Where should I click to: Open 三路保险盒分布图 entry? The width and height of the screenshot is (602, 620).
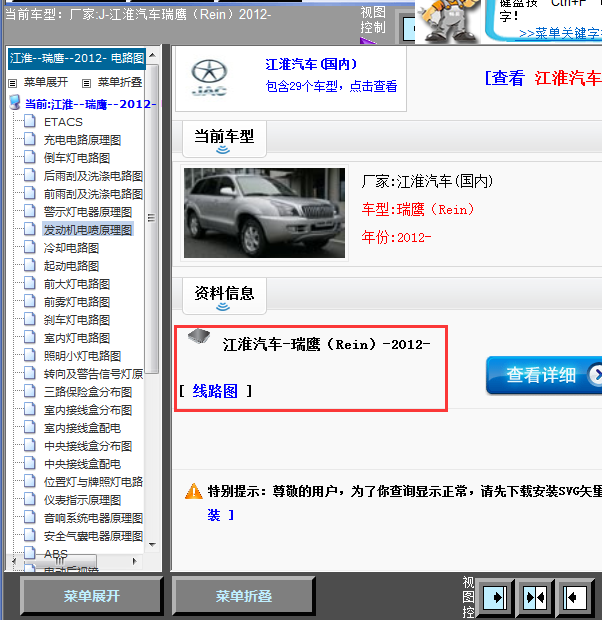click(87, 392)
